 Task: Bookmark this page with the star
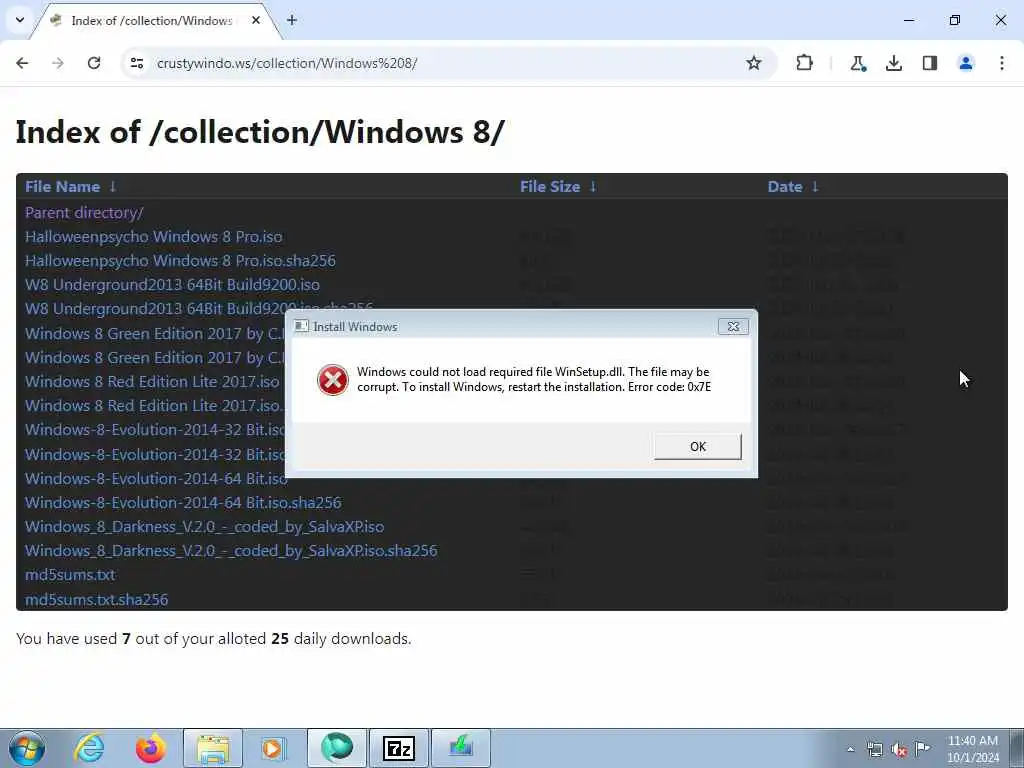(754, 63)
